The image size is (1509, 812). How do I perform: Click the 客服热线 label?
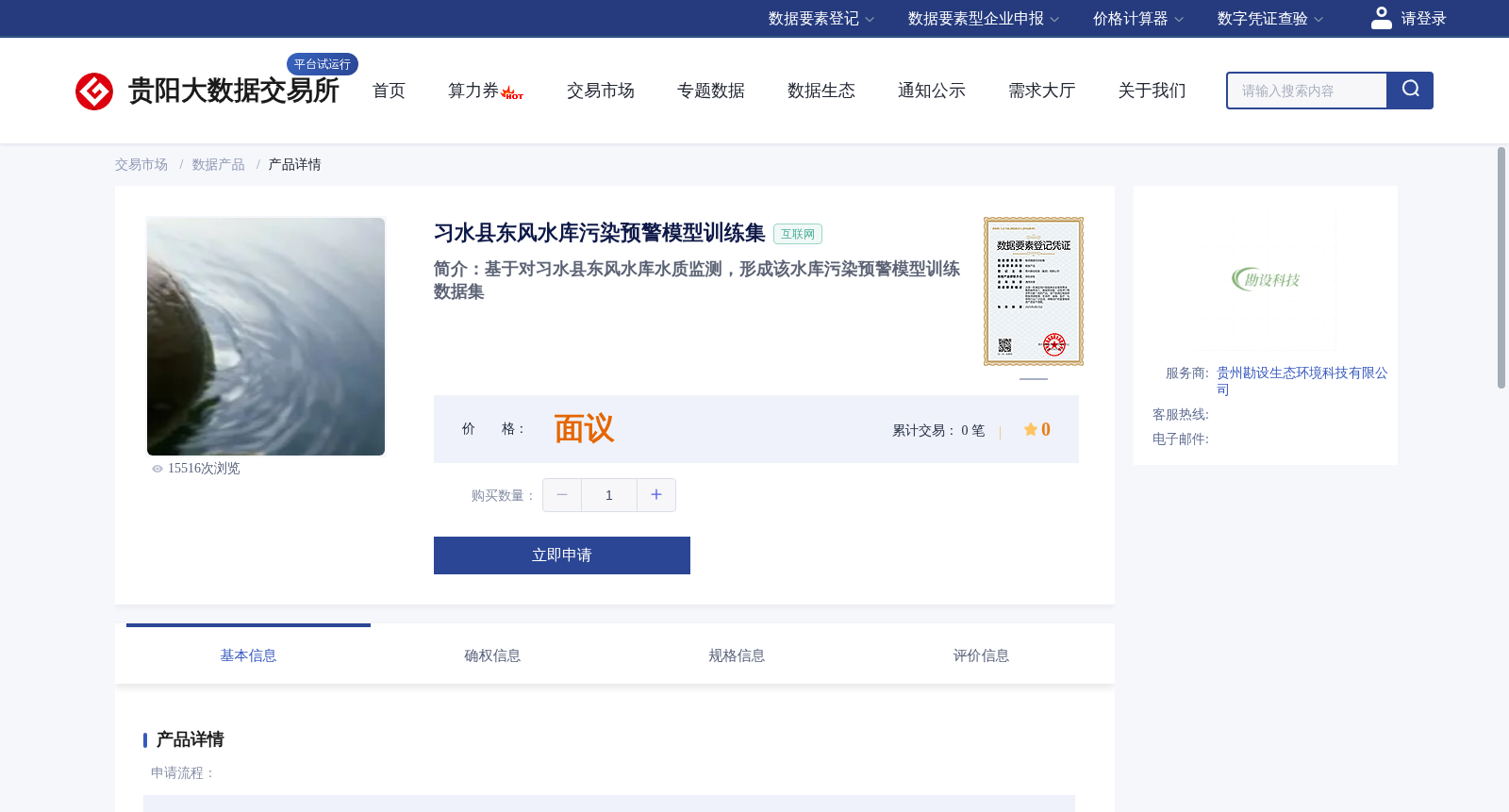pyautogui.click(x=1181, y=415)
